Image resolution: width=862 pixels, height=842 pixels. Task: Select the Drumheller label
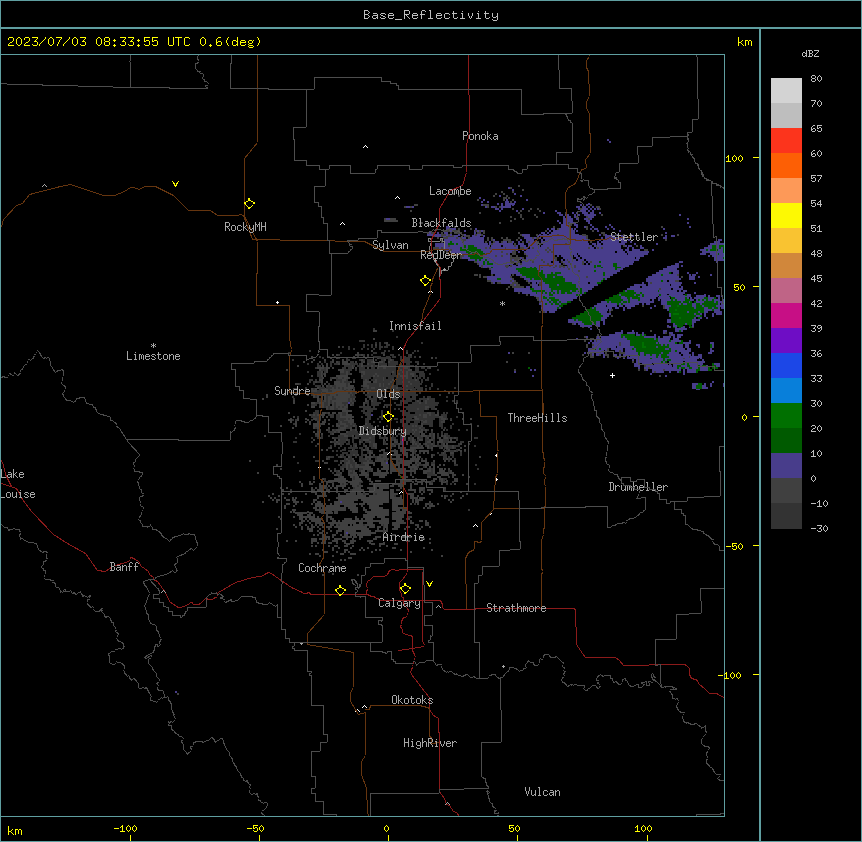pyautogui.click(x=638, y=487)
